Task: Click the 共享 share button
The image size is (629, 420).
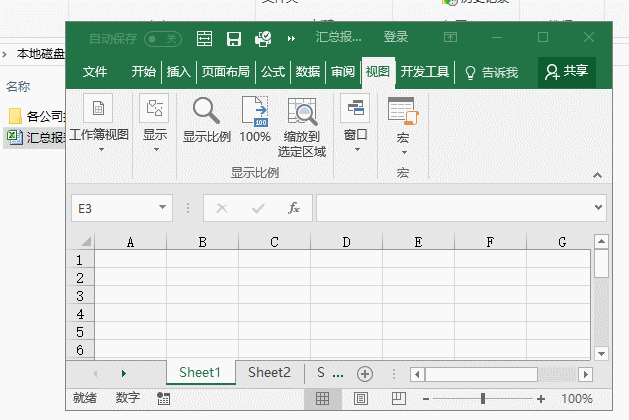Action: coord(567,72)
